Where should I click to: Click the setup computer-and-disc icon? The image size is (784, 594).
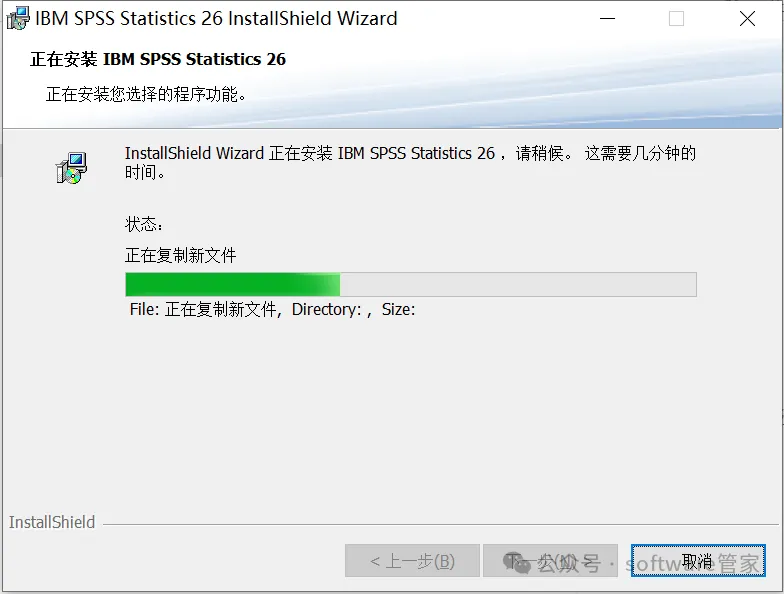tap(71, 168)
